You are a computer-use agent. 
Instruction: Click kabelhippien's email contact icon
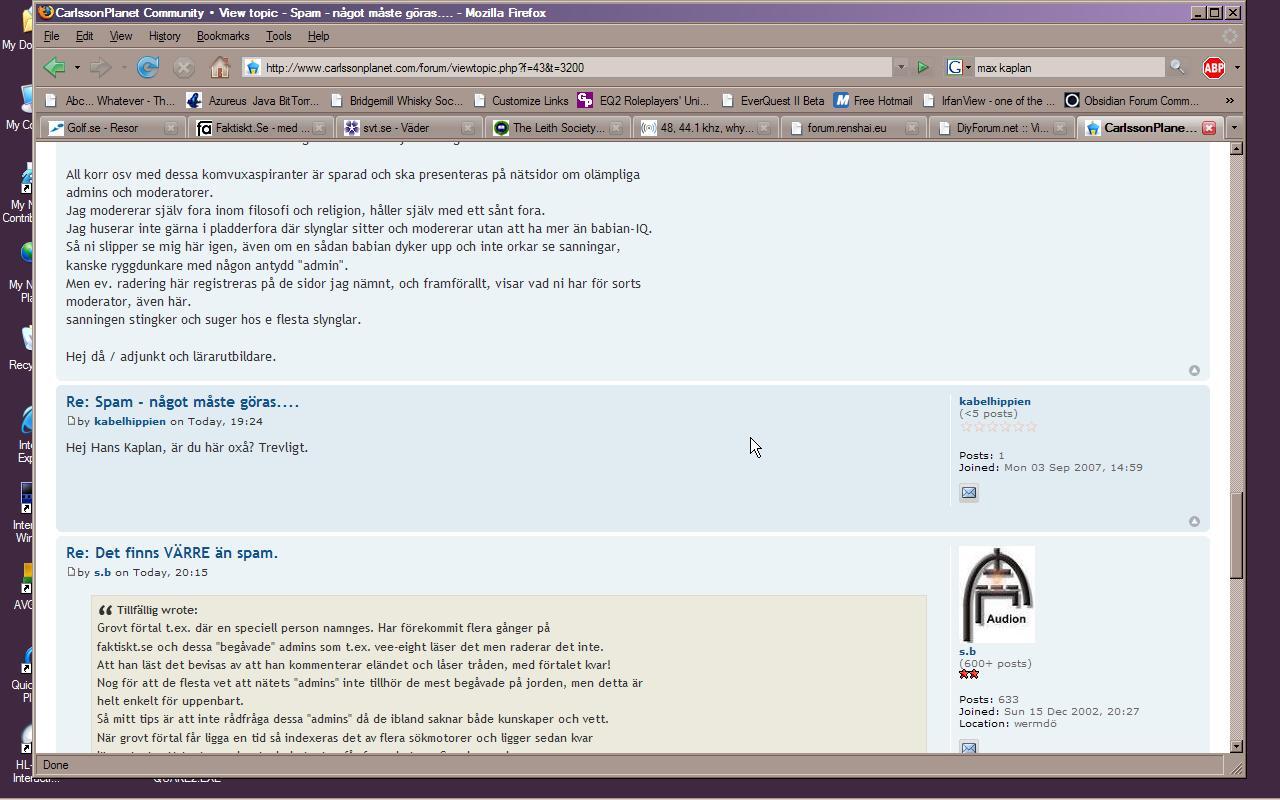(968, 493)
